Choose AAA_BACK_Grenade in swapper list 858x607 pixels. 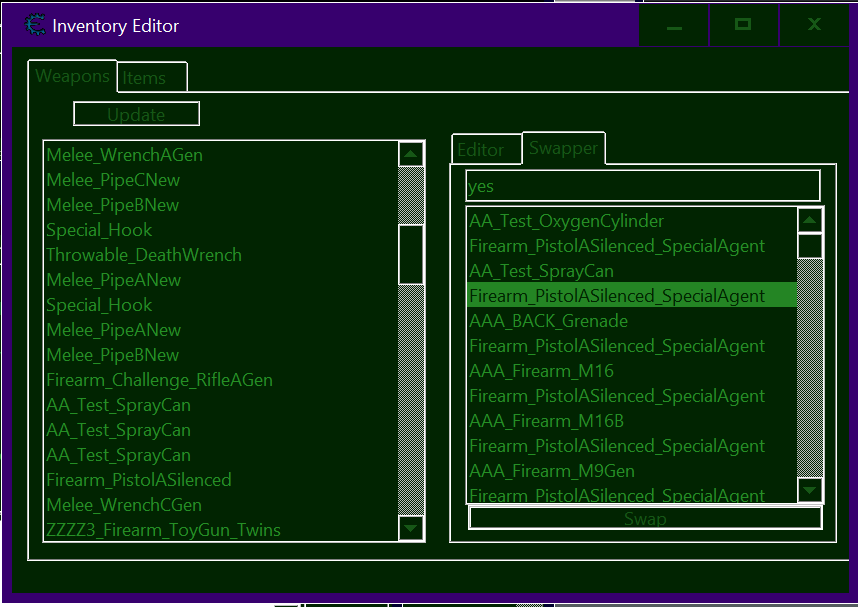[548, 321]
